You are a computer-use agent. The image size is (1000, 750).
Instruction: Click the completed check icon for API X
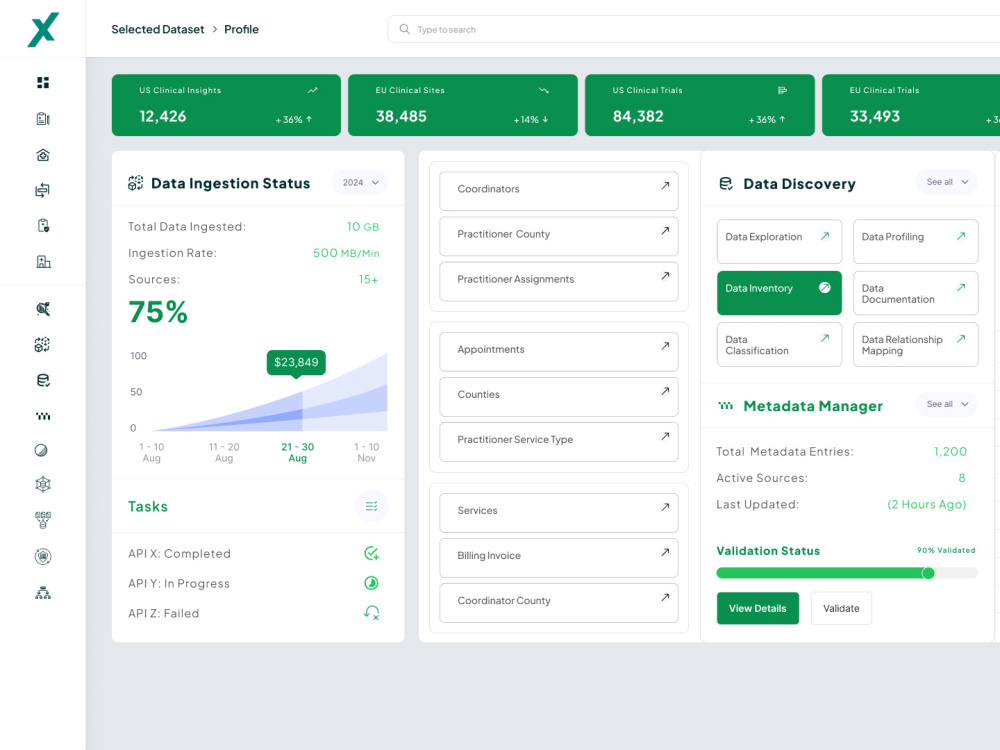tap(371, 554)
